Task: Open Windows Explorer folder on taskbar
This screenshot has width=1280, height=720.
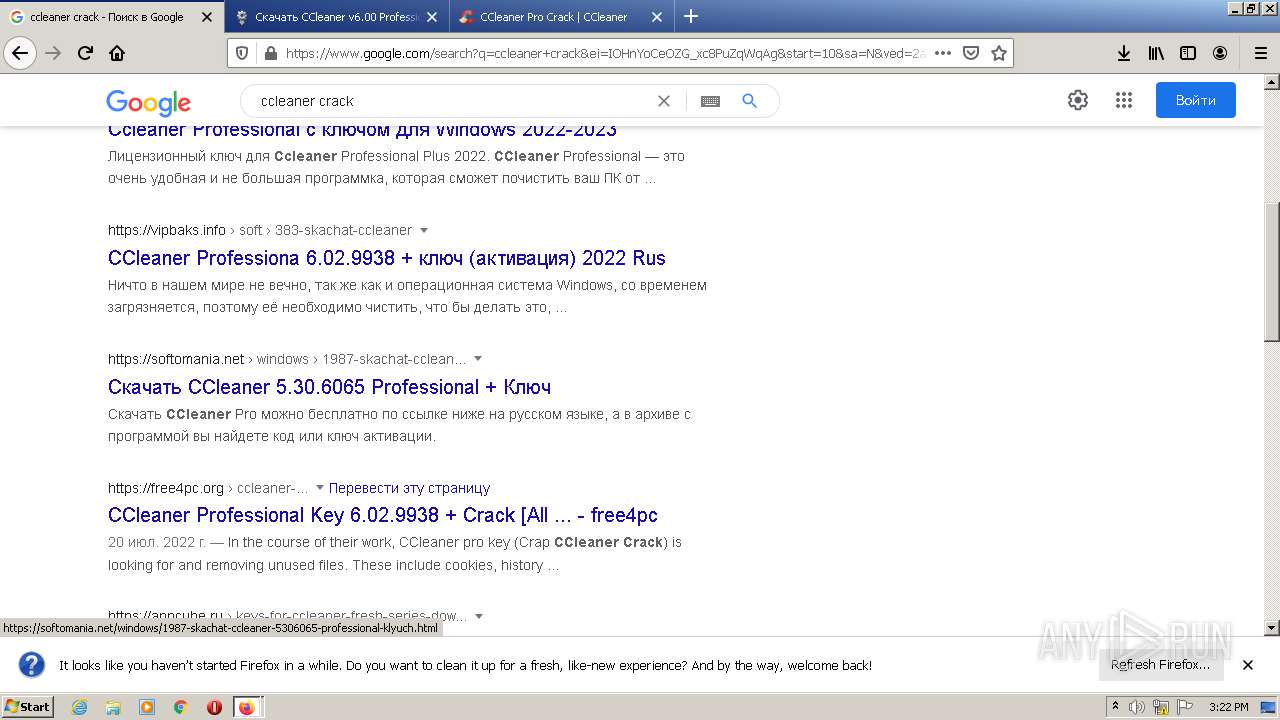Action: pos(113,707)
